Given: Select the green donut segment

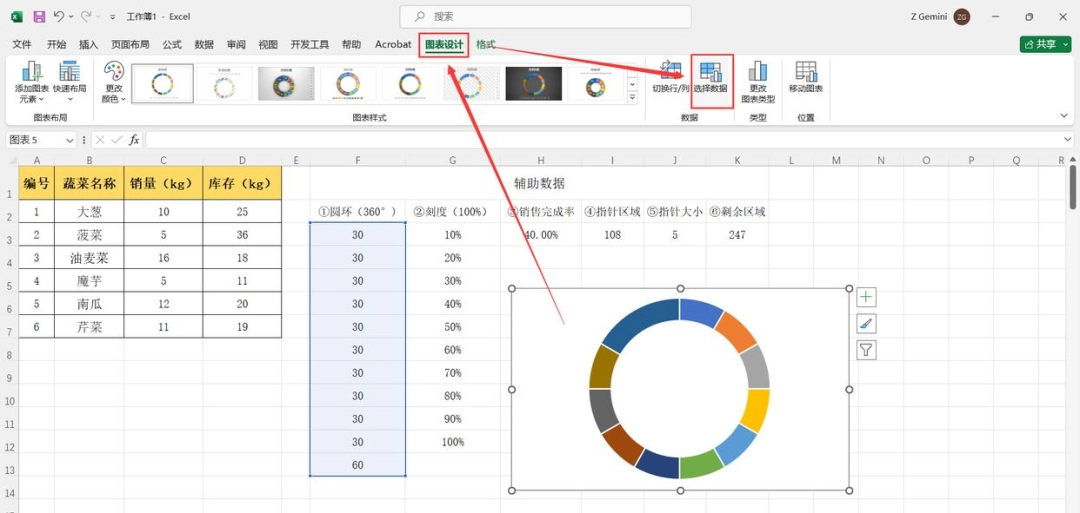Looking at the screenshot, I should pyautogui.click(x=700, y=463).
